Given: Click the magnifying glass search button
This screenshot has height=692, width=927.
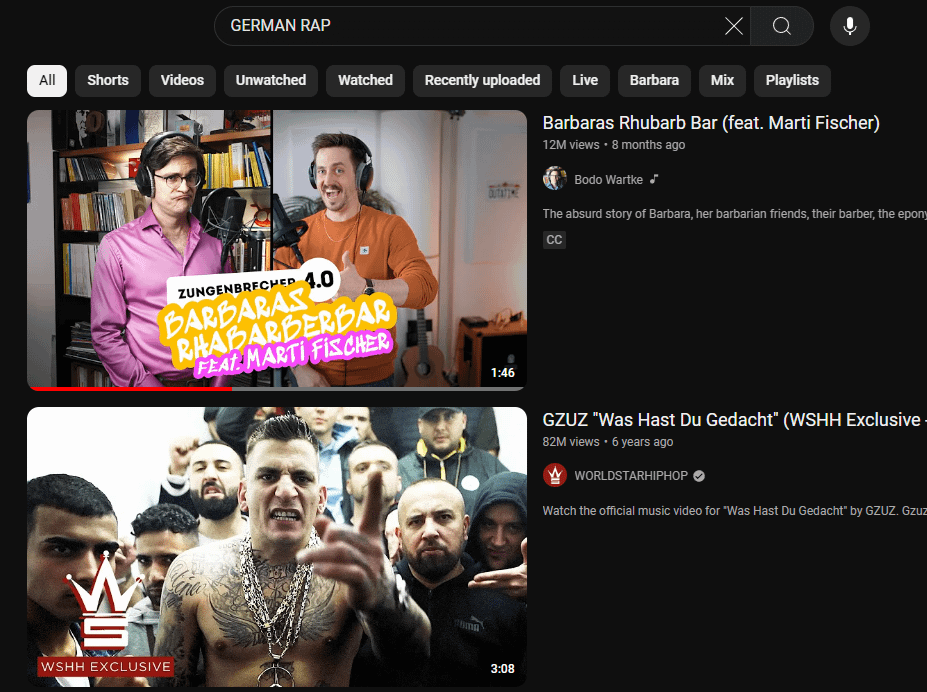Looking at the screenshot, I should tap(782, 26).
